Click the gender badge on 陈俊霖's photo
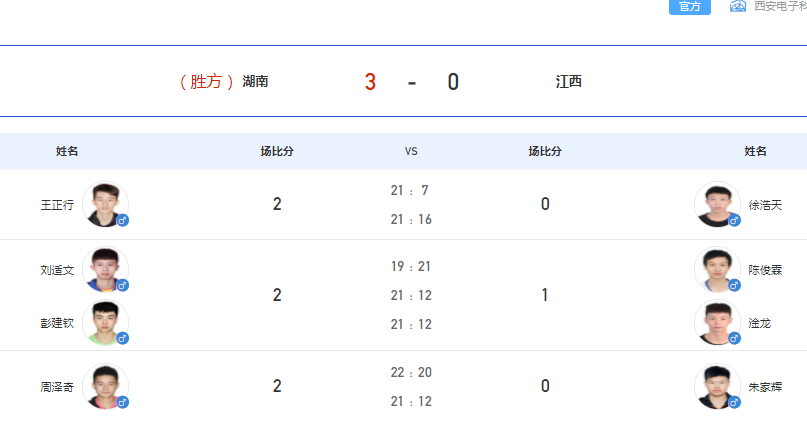807x430 pixels. (x=734, y=285)
